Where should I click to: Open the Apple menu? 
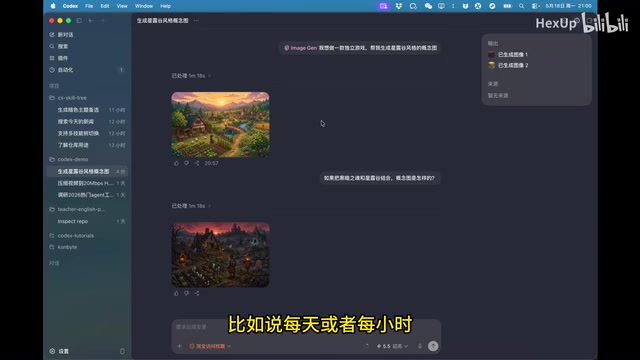pyautogui.click(x=53, y=6)
